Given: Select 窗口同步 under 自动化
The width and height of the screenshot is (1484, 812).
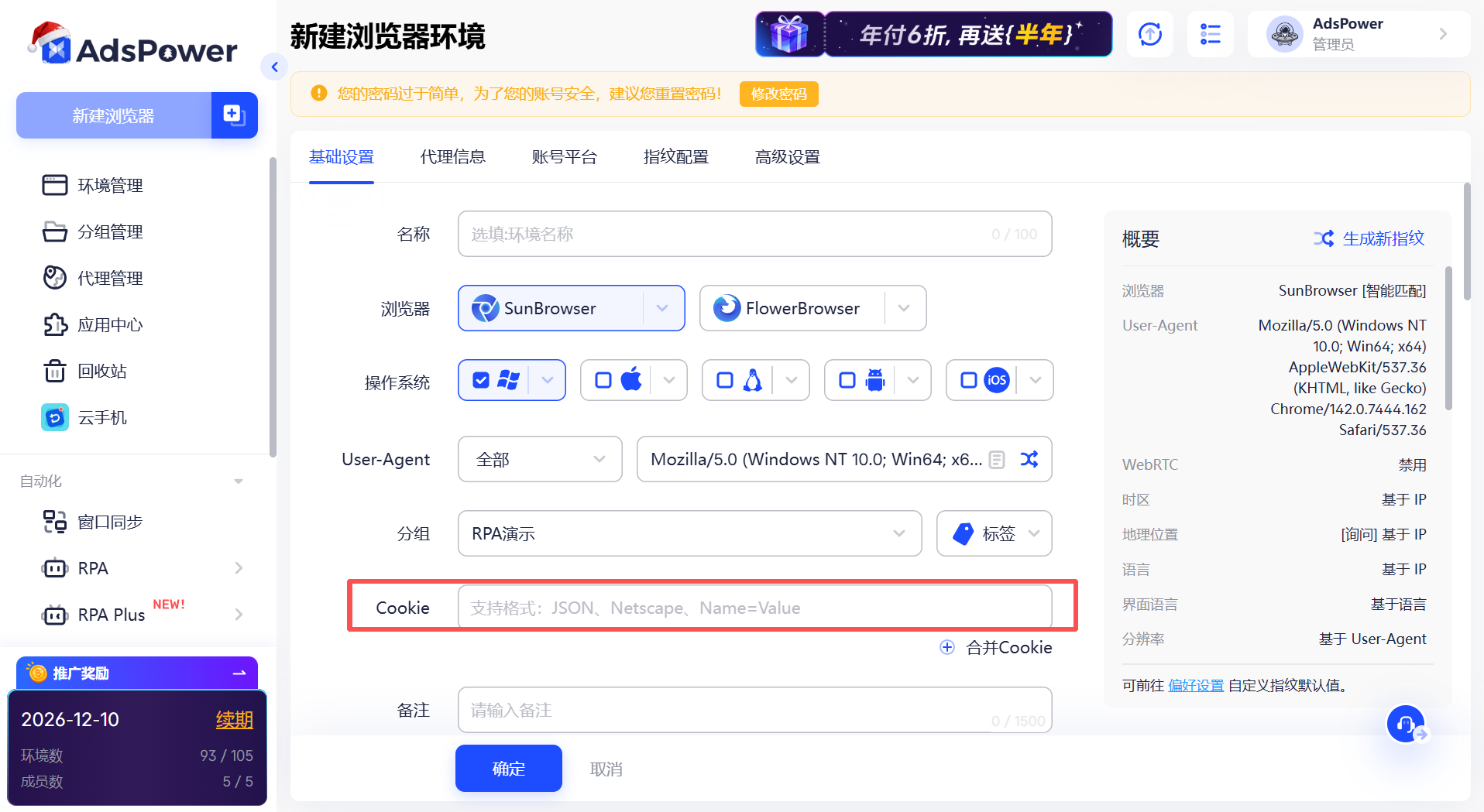Looking at the screenshot, I should pyautogui.click(x=109, y=522).
